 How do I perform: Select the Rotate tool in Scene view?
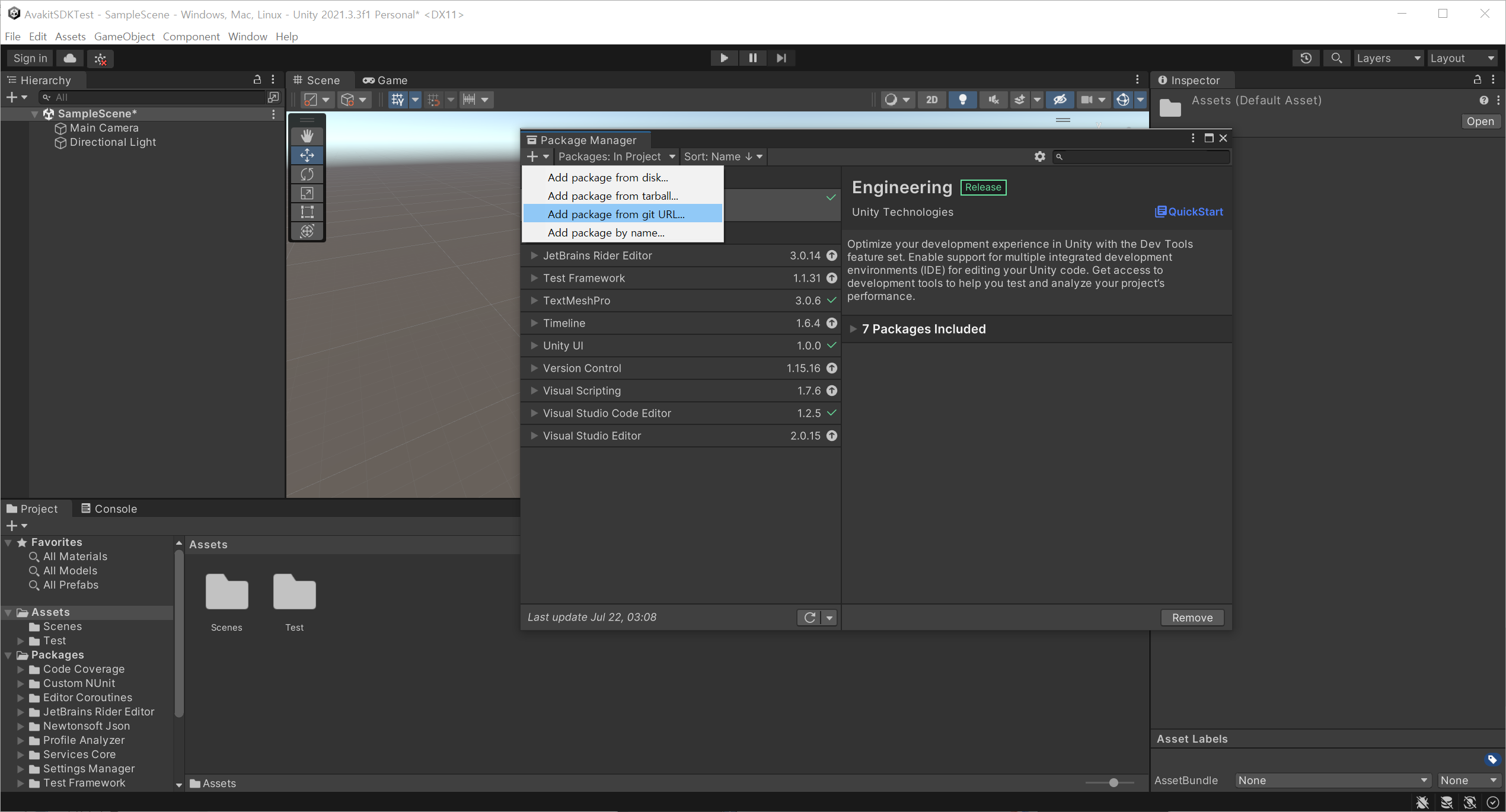(x=307, y=174)
